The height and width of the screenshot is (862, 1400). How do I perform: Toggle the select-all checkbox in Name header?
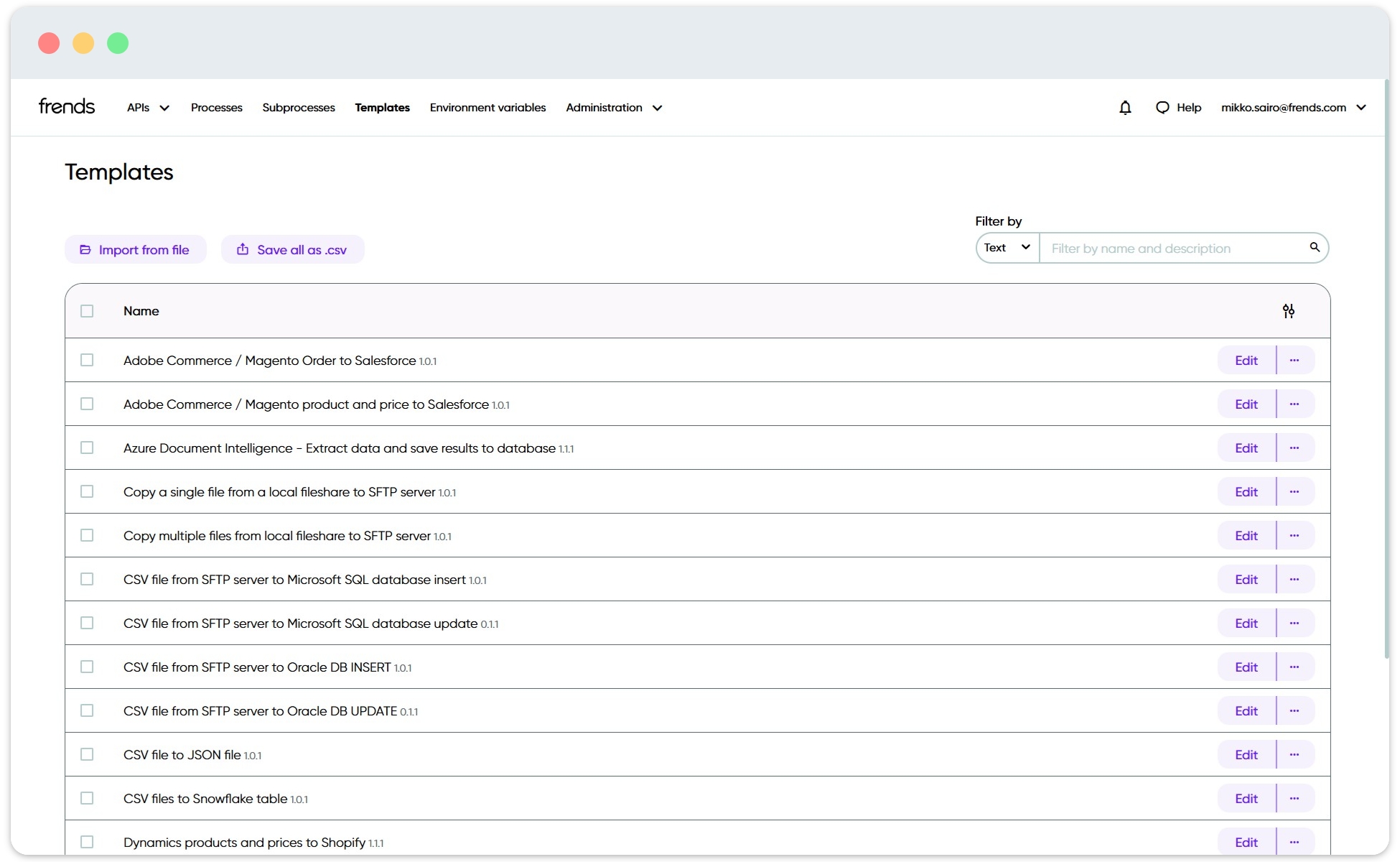[87, 311]
